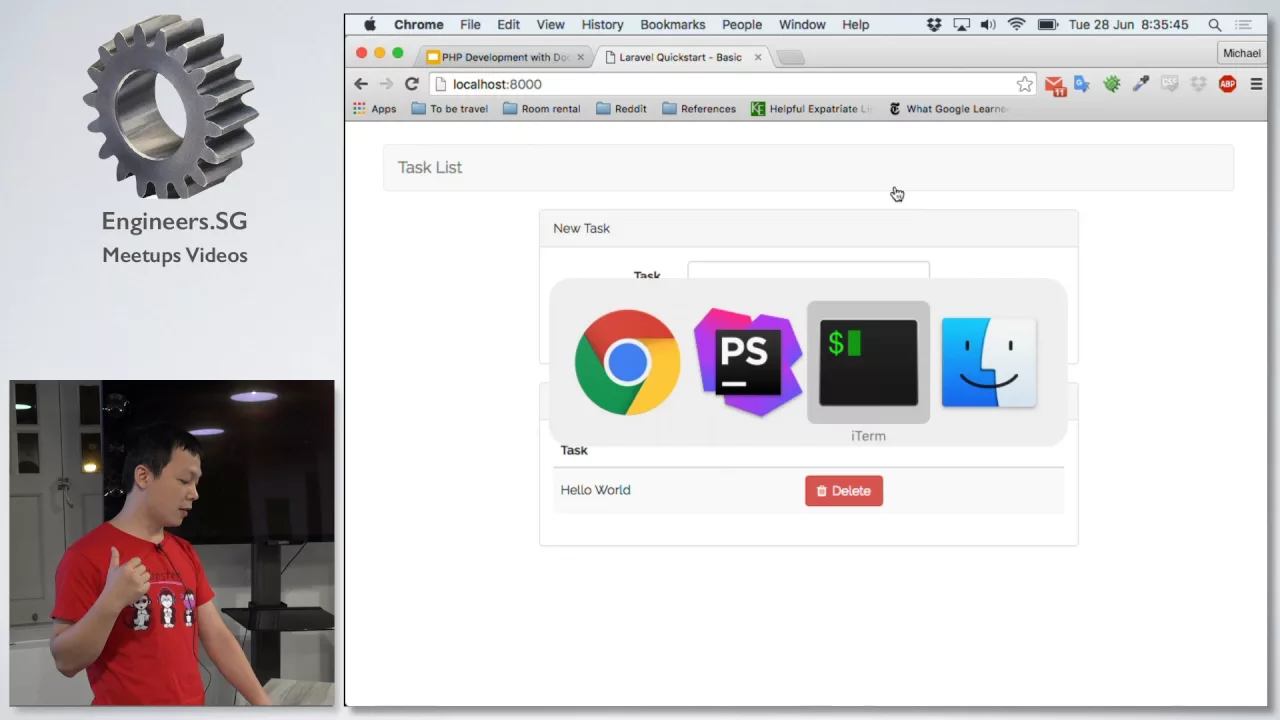This screenshot has height=720, width=1280.
Task: Open the Google Translate extension
Action: [1082, 84]
